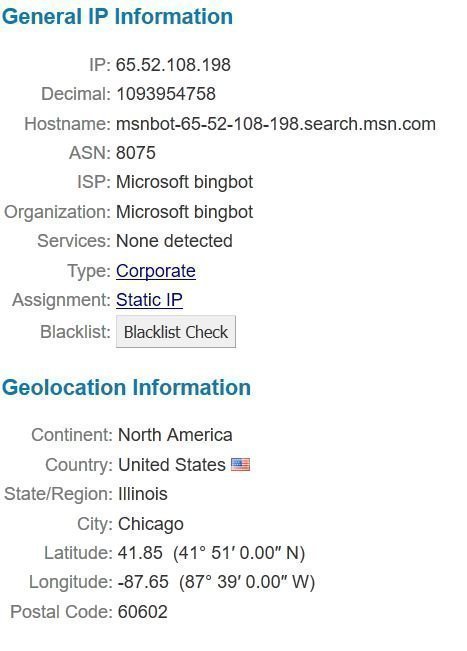Click the None detected services text
Image resolution: width=467 pixels, height=651 pixels.
coord(174,241)
